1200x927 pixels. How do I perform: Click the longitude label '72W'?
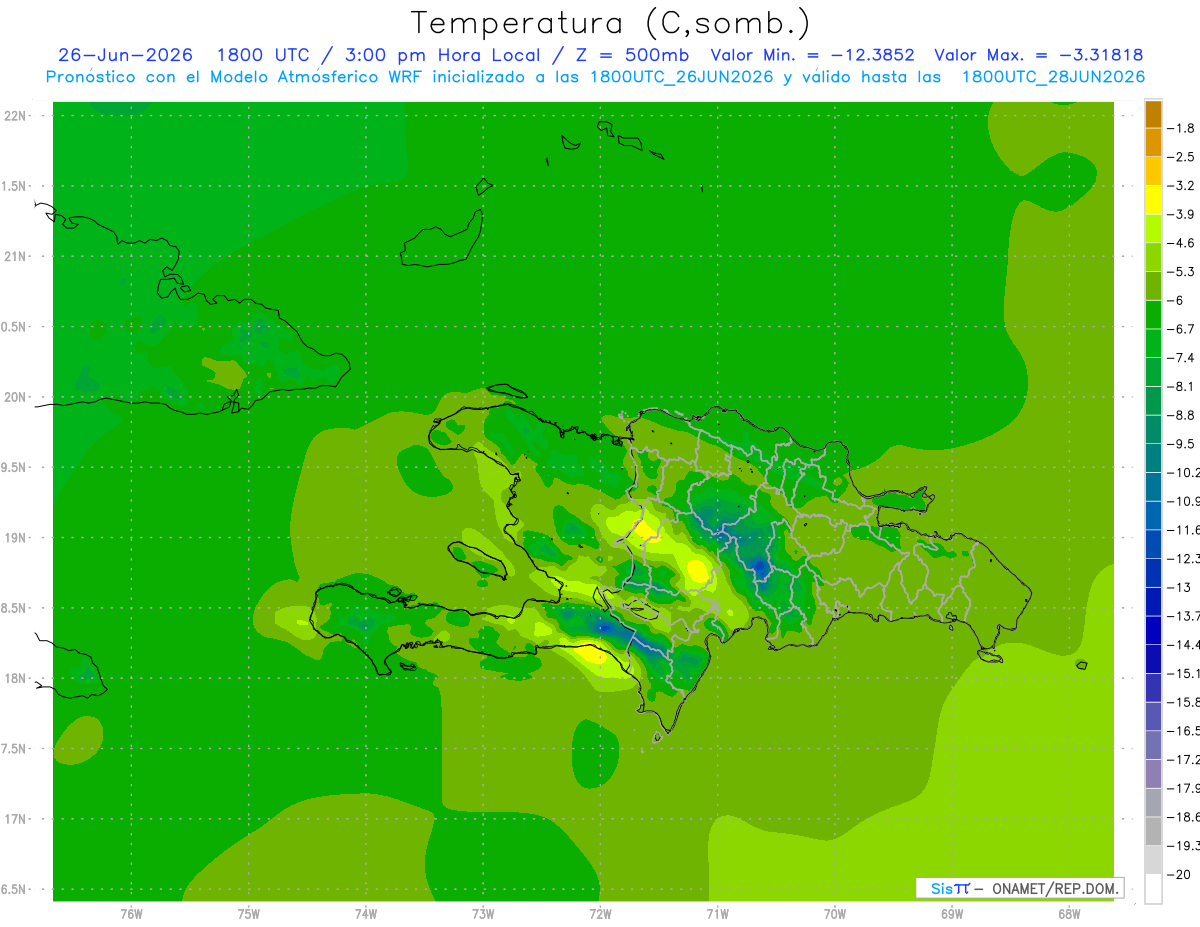600,914
